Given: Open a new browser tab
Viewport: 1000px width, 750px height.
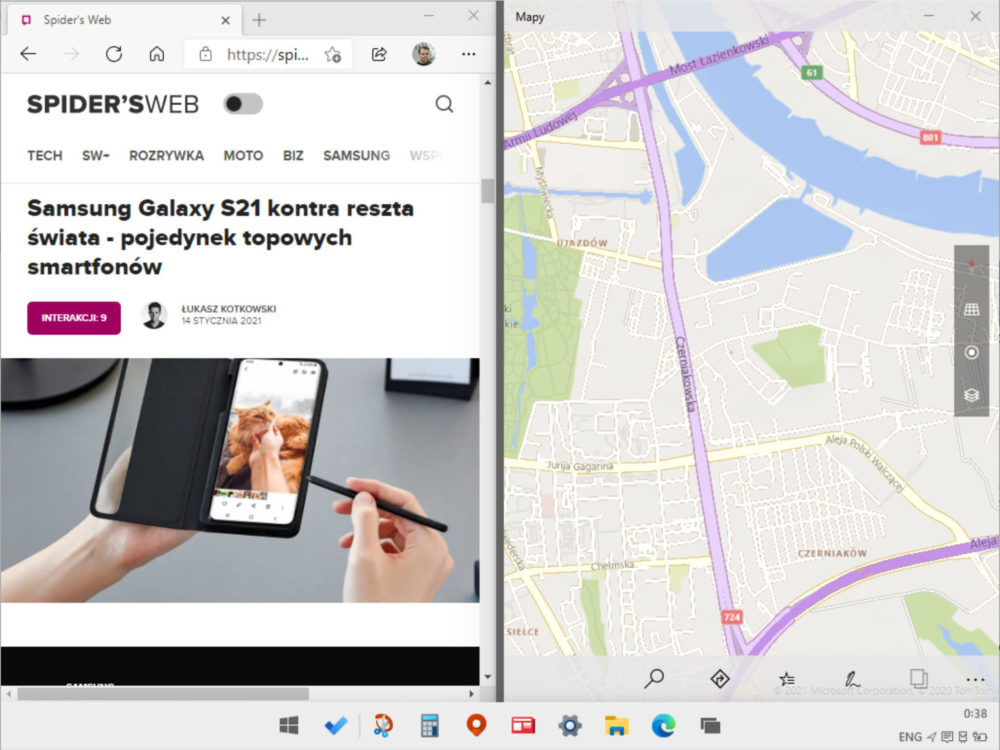Looking at the screenshot, I should (x=259, y=20).
